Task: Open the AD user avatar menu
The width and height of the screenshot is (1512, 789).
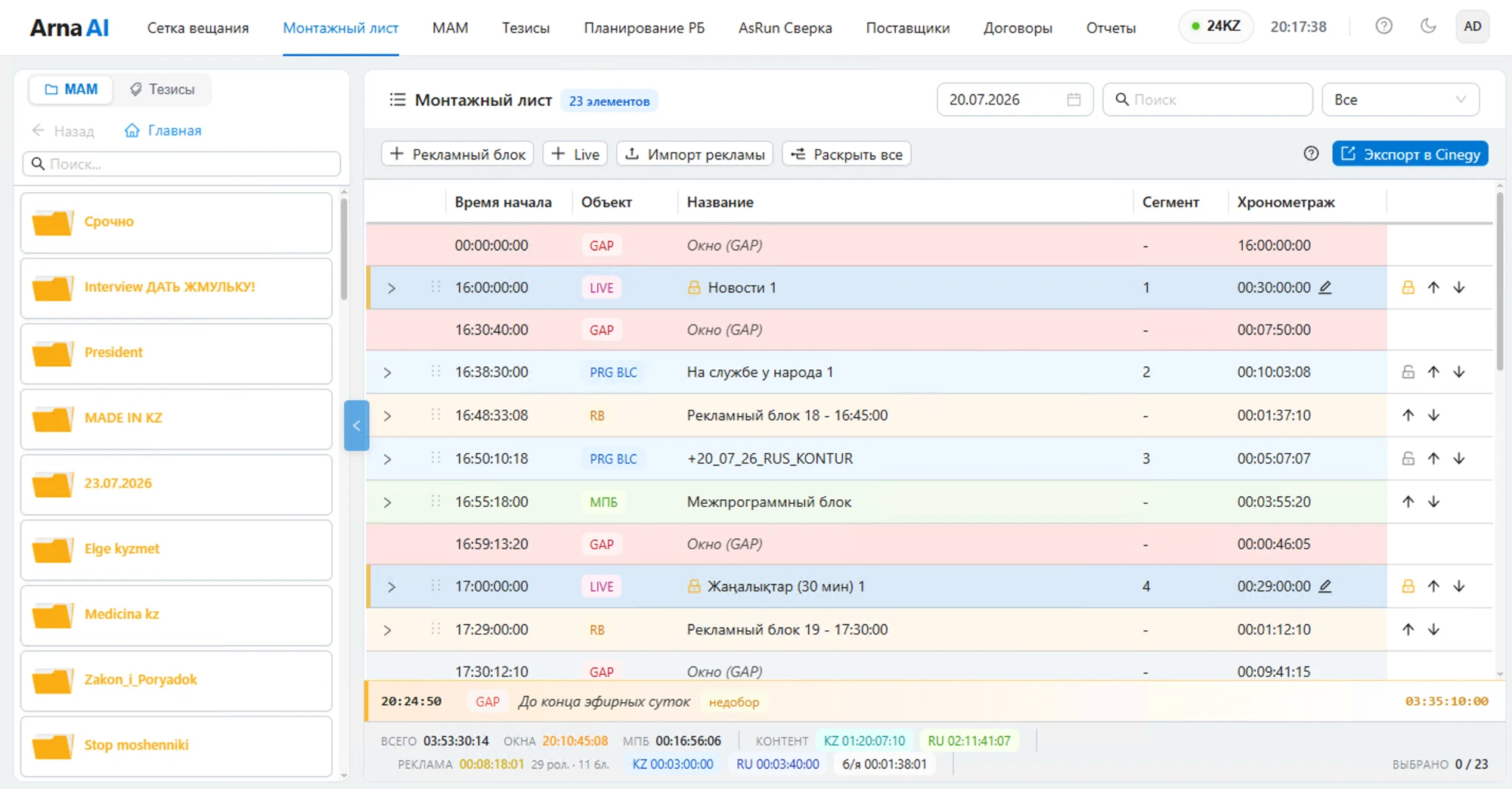Action: [1472, 26]
